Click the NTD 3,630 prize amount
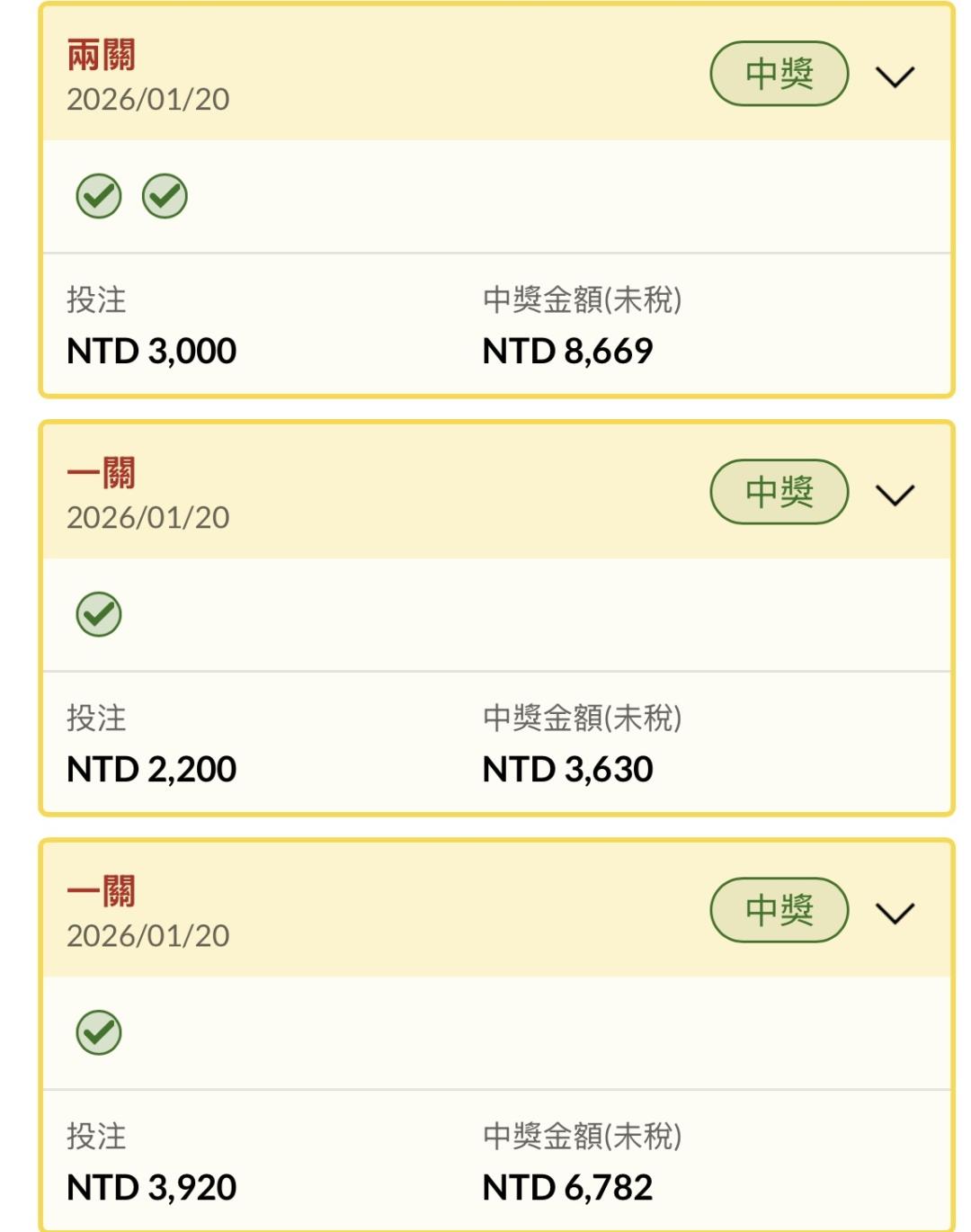971x1232 pixels. tap(567, 769)
